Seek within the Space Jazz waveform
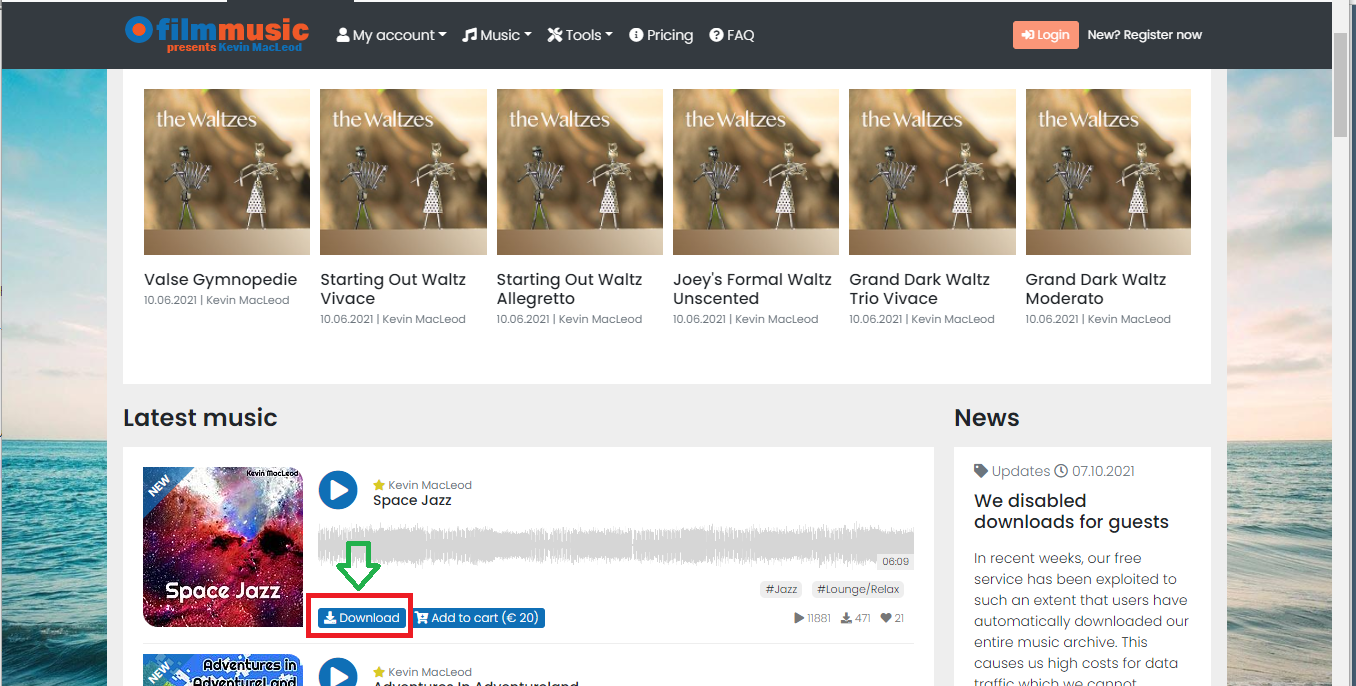 (x=616, y=547)
